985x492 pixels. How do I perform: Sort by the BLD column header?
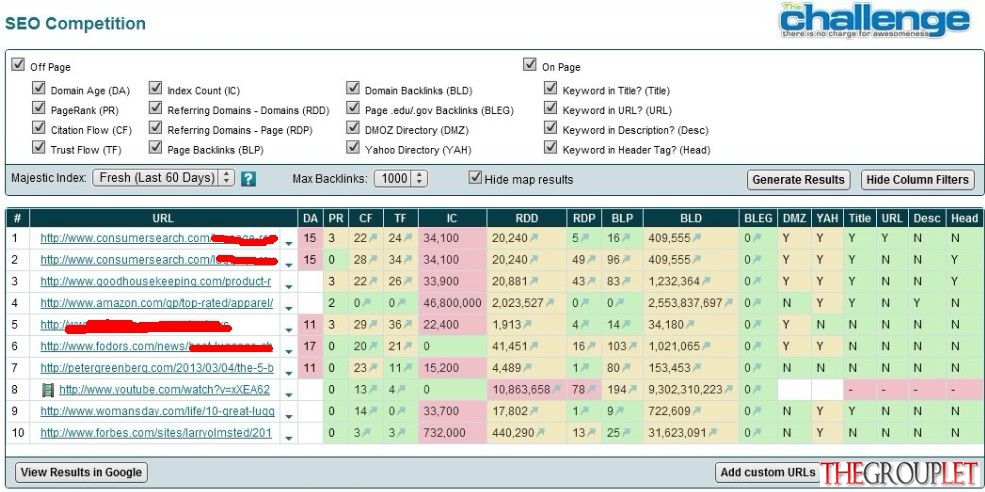tap(691, 218)
